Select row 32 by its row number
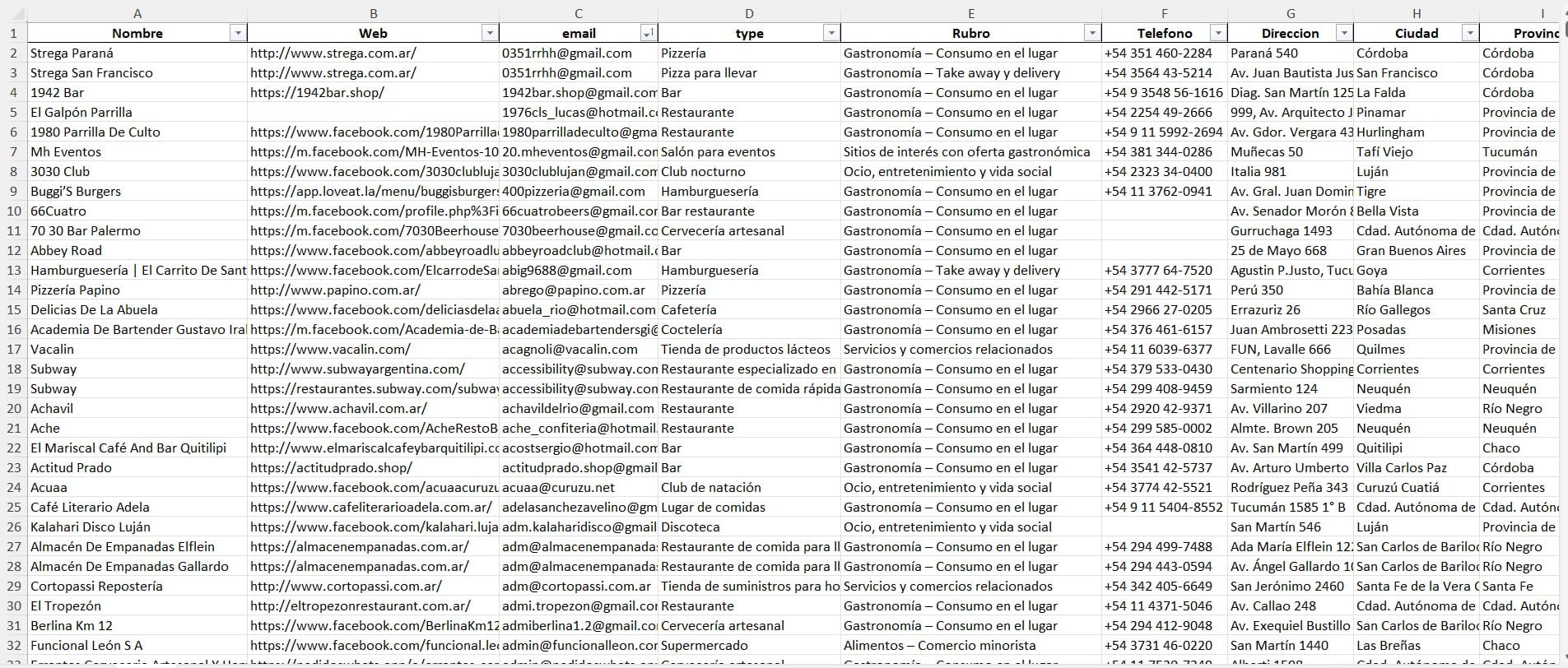This screenshot has height=668, width=1568. 13,645
